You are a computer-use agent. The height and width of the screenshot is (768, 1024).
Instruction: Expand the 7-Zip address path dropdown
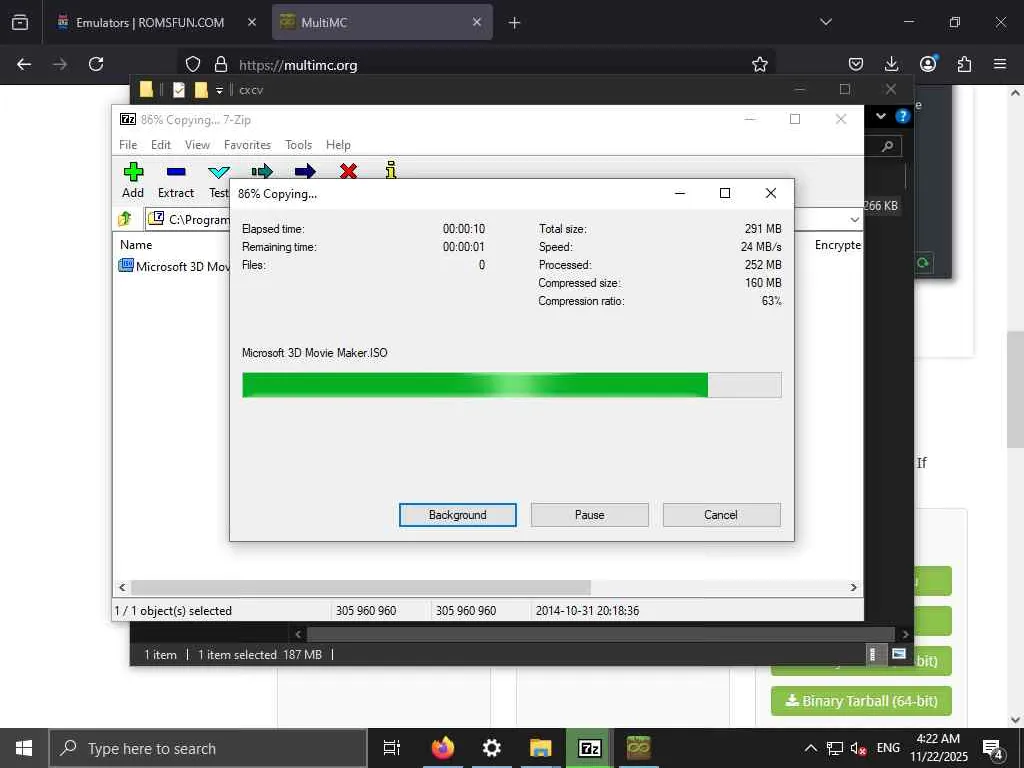click(854, 219)
